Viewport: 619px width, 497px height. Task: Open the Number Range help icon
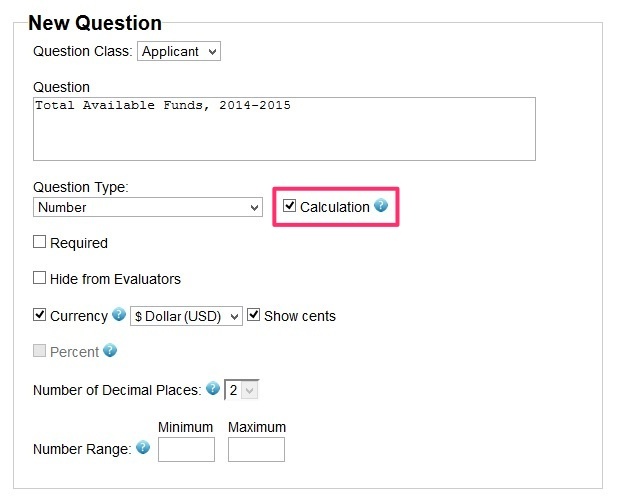pos(143,447)
